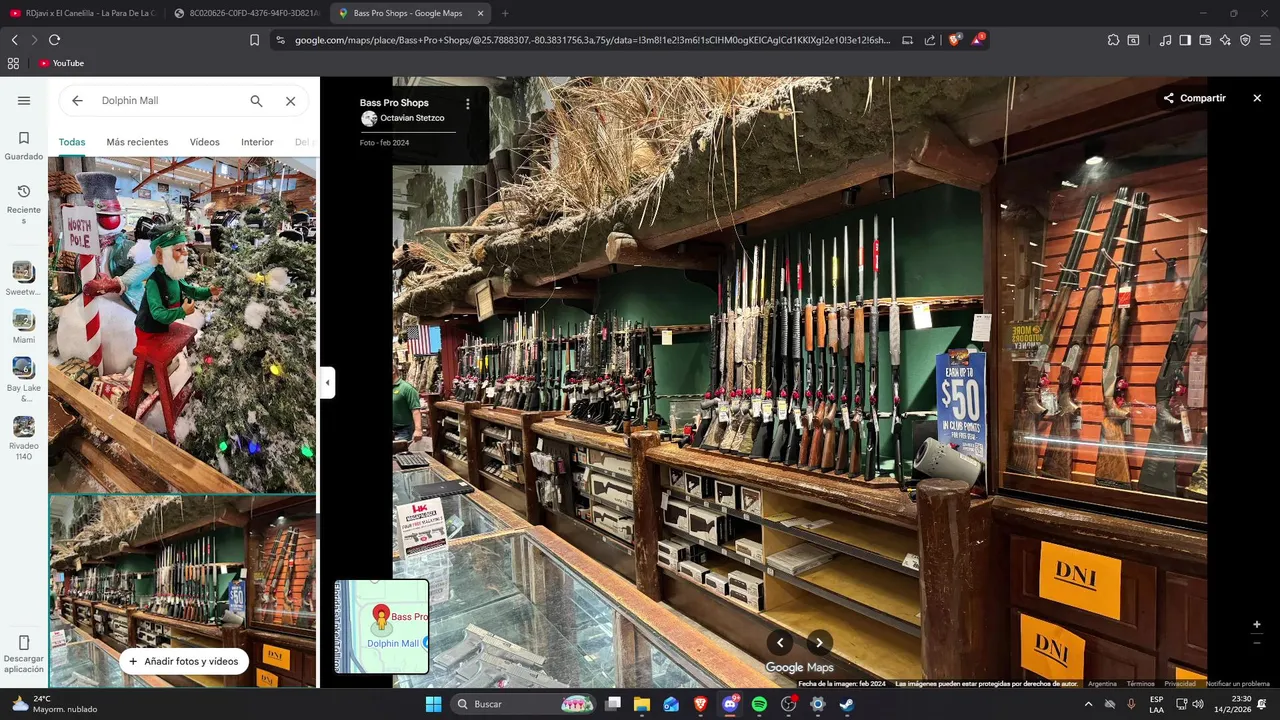Close the photo viewer with X
Viewport: 1280px width, 720px height.
coord(1257,98)
